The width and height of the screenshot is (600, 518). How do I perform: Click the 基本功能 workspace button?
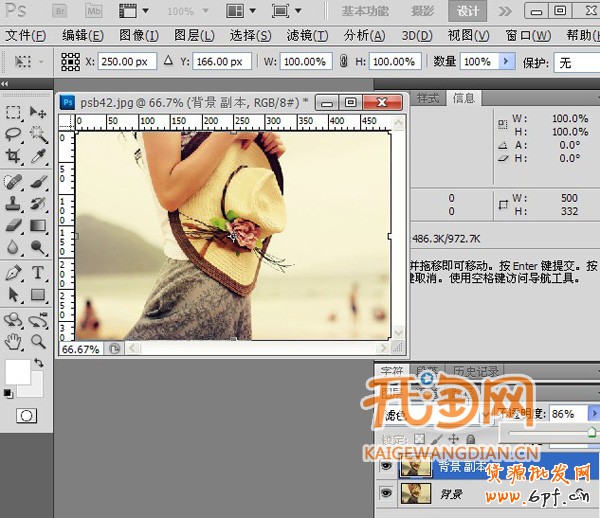tap(366, 11)
